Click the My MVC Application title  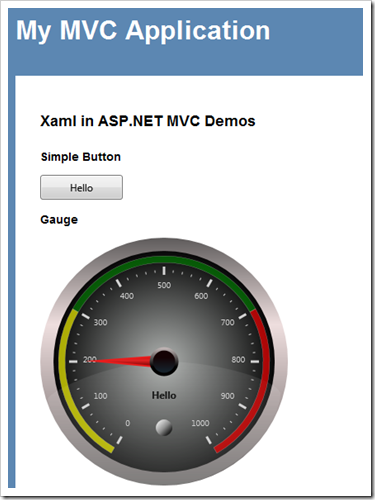143,31
